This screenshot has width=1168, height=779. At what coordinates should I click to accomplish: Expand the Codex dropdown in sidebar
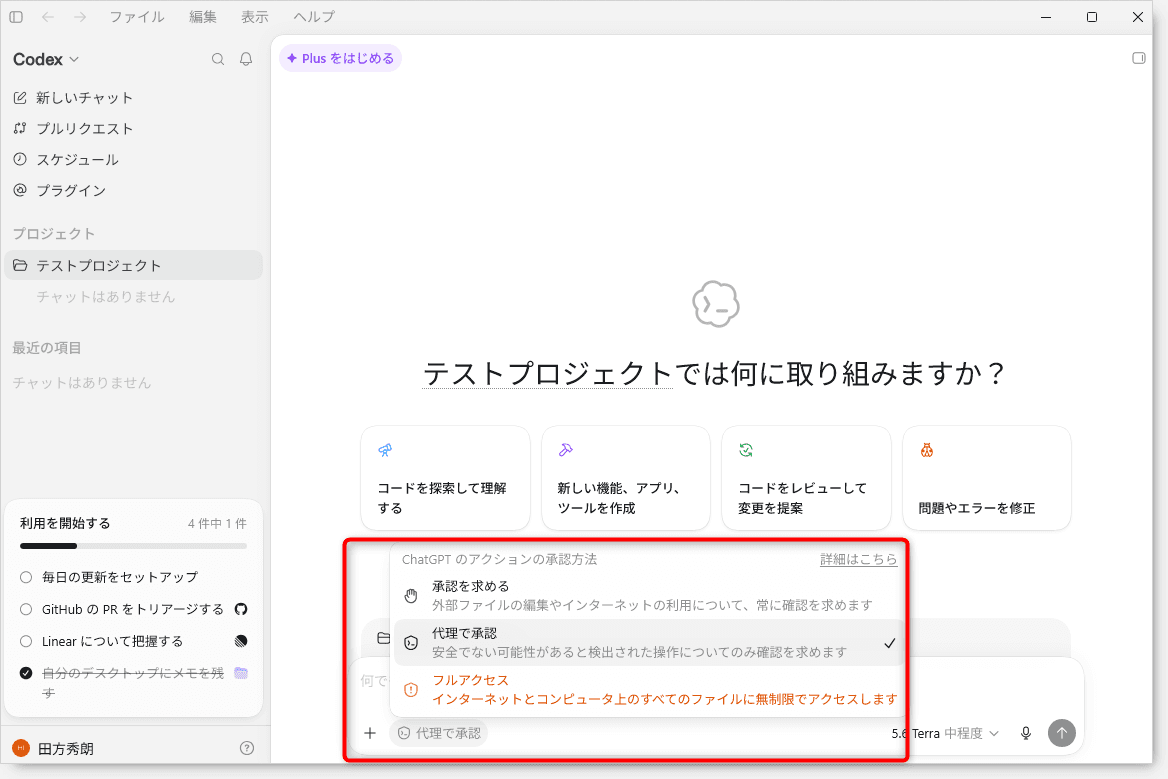45,60
